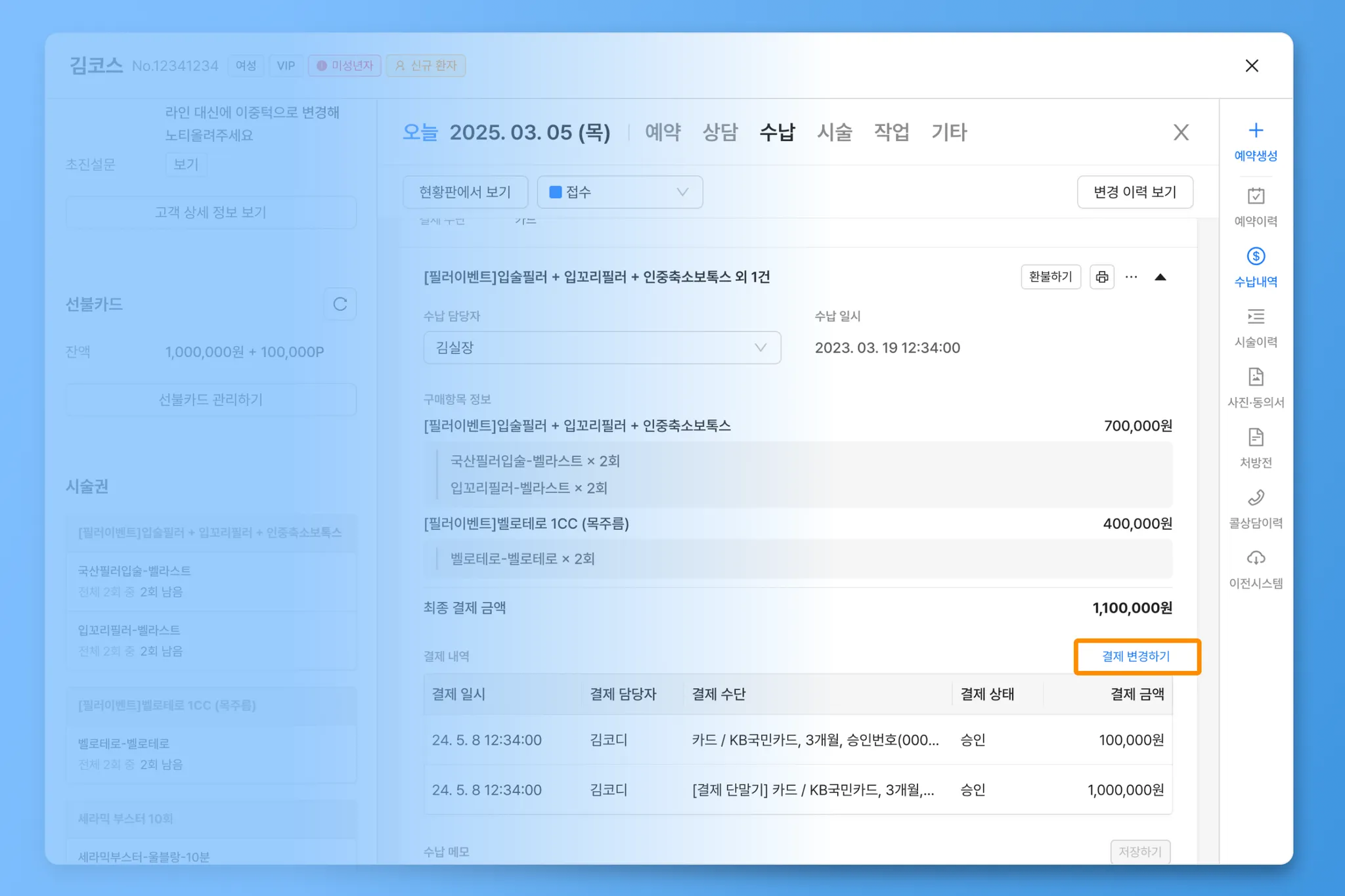The height and width of the screenshot is (896, 1345).
Task: Expand the 김실장 수납 담당자 dropdown
Action: click(x=602, y=348)
